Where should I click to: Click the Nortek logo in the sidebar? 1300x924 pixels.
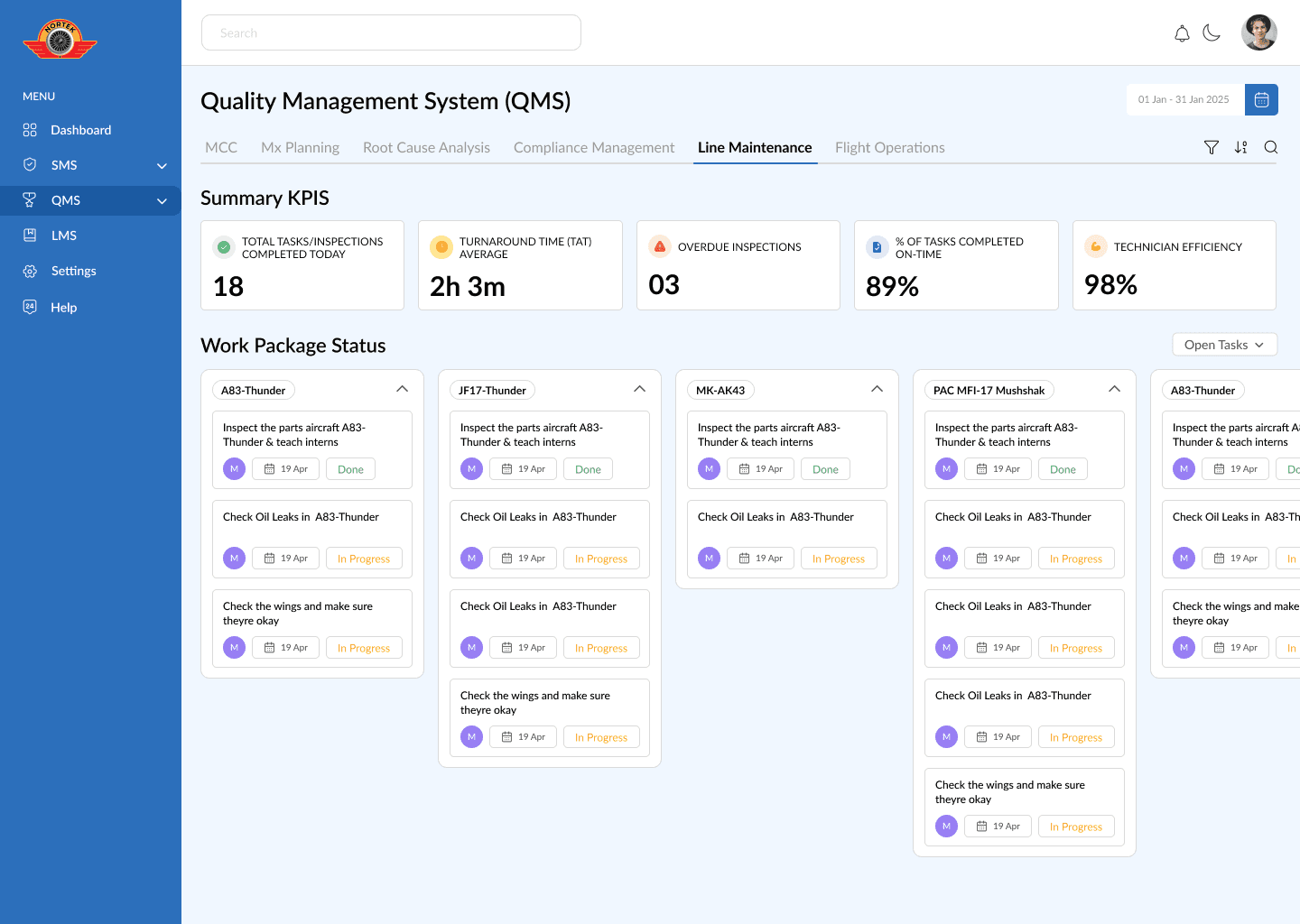point(60,40)
